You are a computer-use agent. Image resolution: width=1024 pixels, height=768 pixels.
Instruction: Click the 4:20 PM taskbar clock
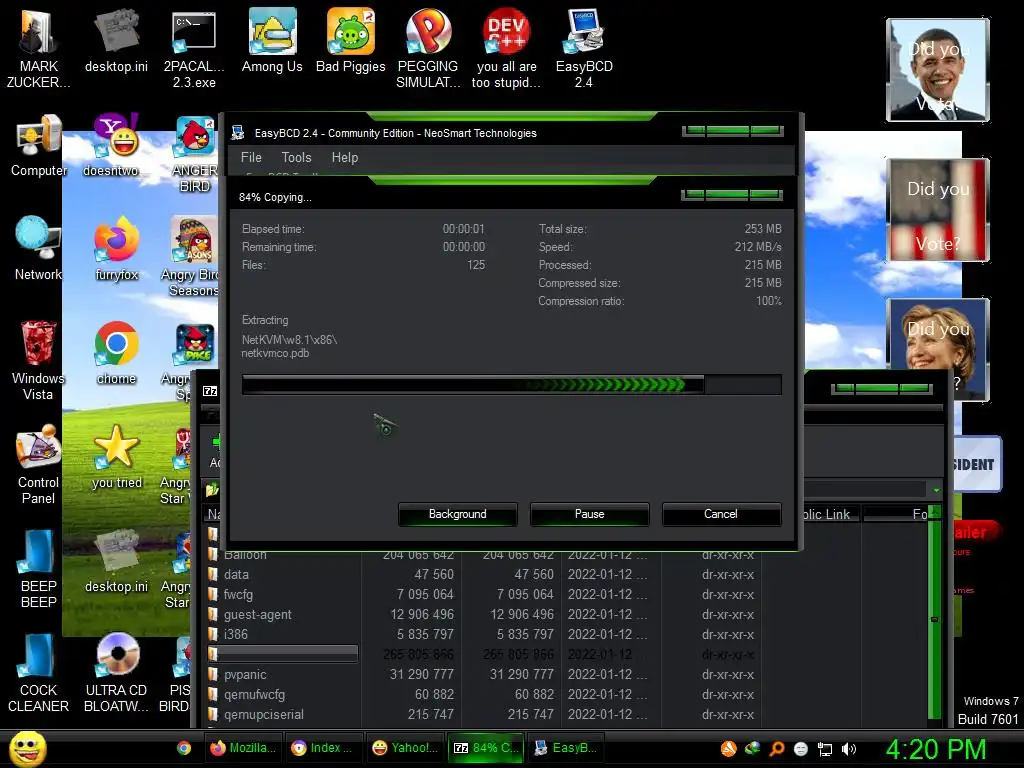pyautogui.click(x=935, y=749)
